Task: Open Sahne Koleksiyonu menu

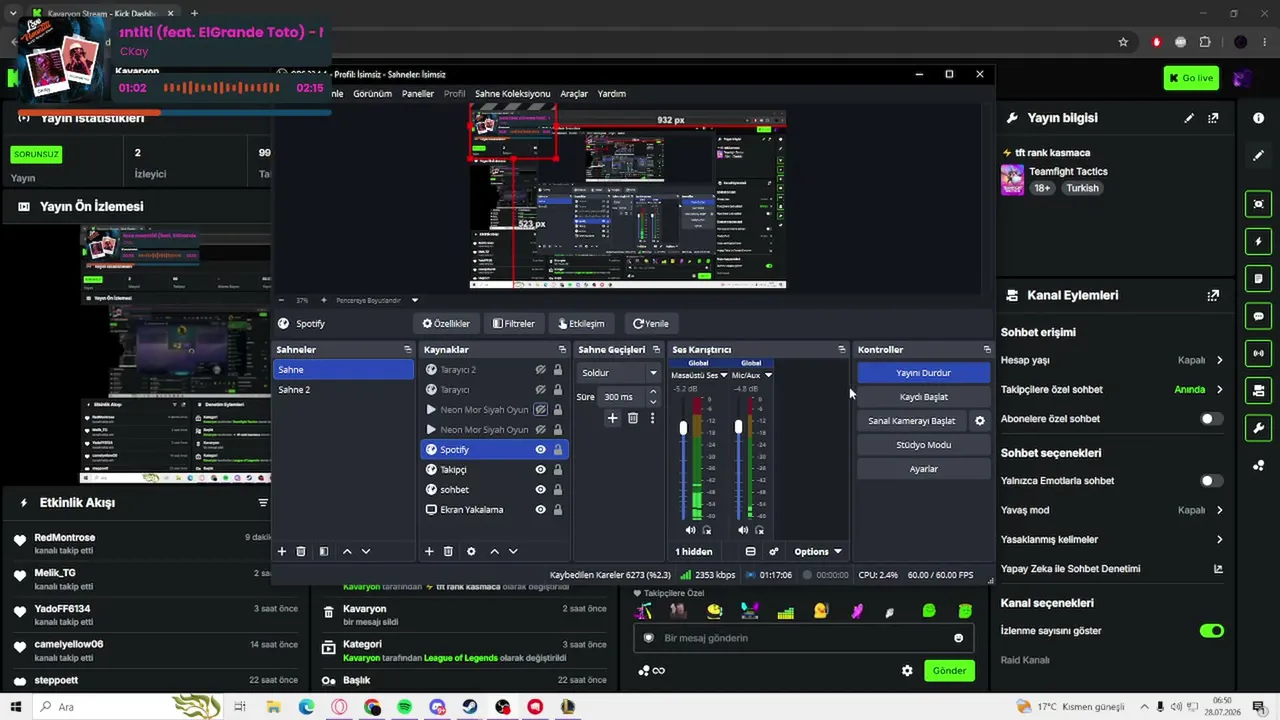Action: click(x=512, y=94)
